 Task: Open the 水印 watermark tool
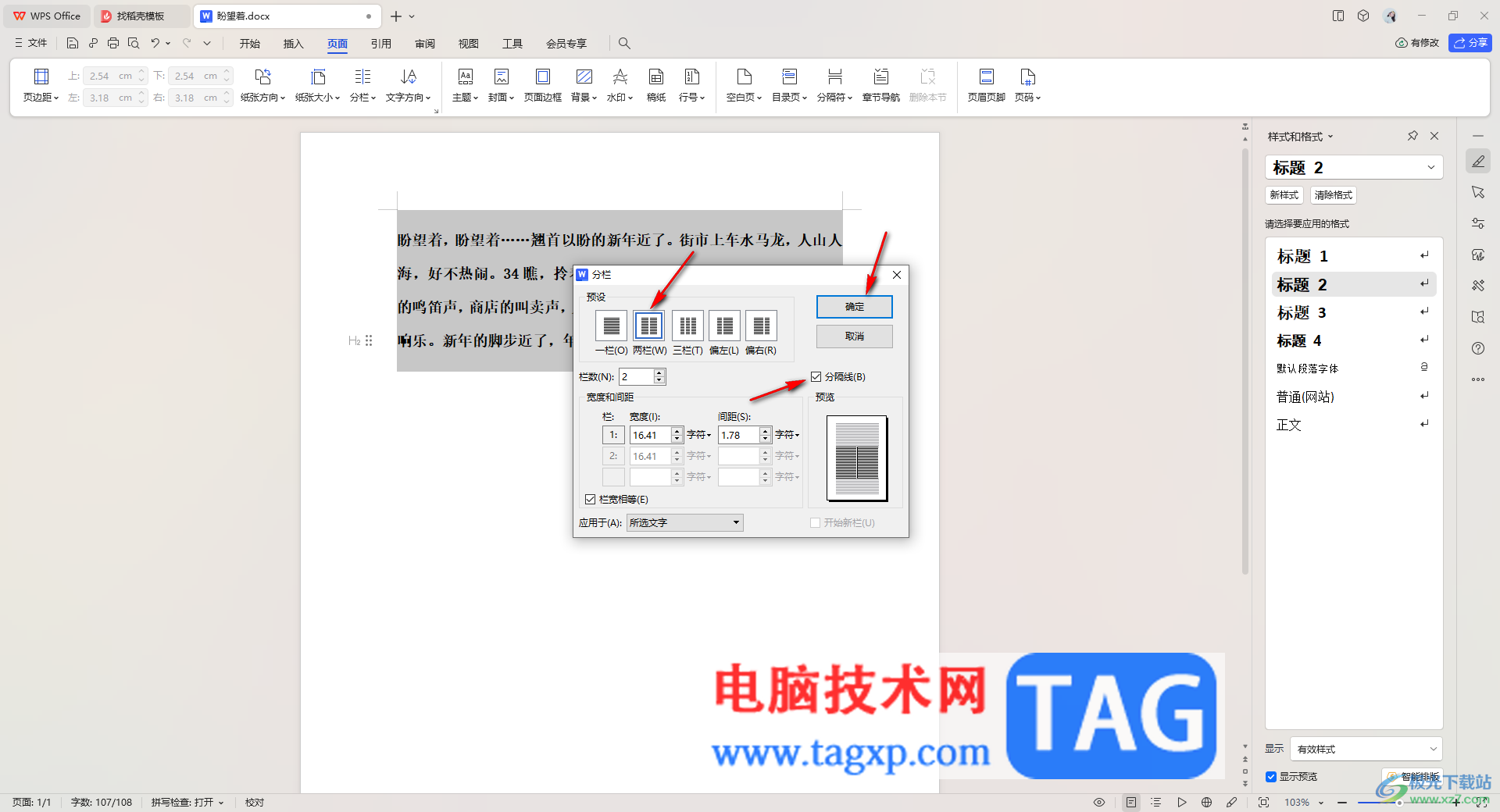click(x=620, y=85)
